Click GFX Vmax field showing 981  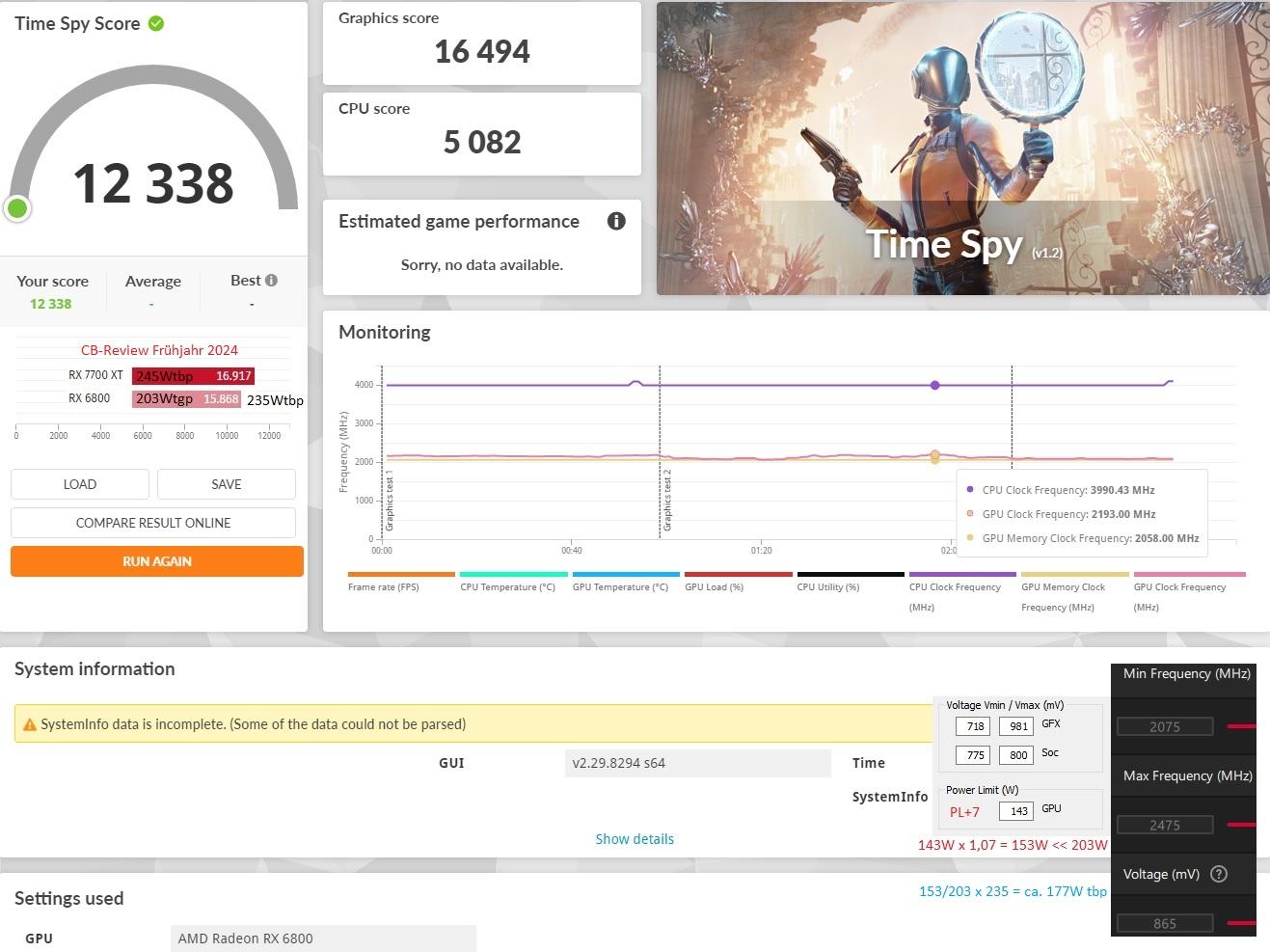[1017, 726]
